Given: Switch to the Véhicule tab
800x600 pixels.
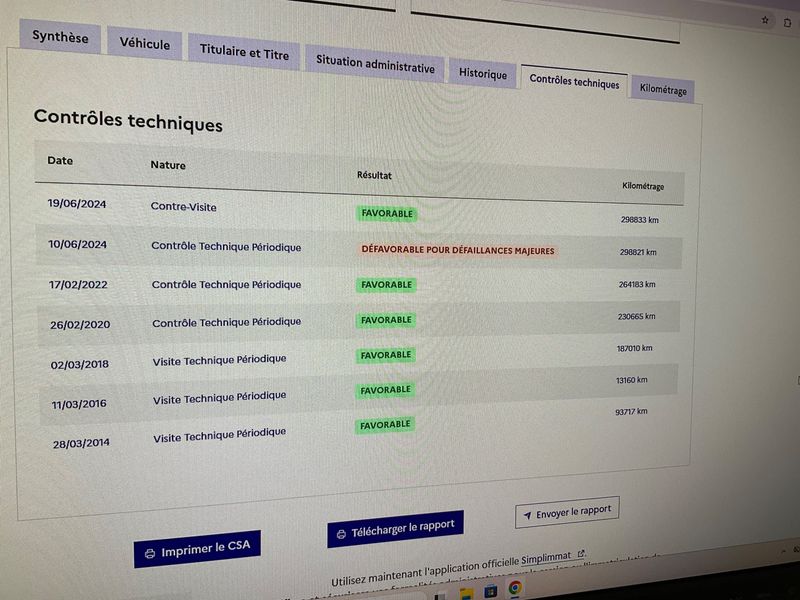Looking at the screenshot, I should 144,43.
